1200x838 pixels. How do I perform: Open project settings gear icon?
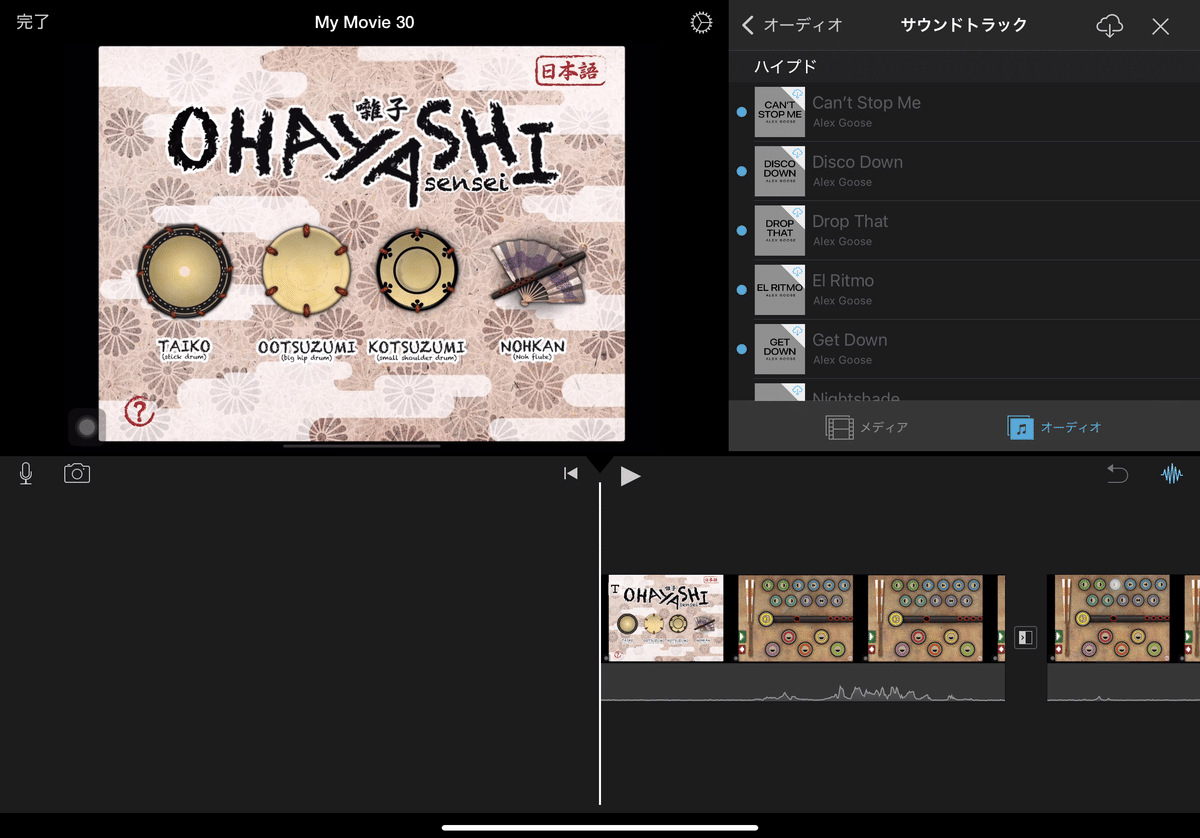[702, 23]
